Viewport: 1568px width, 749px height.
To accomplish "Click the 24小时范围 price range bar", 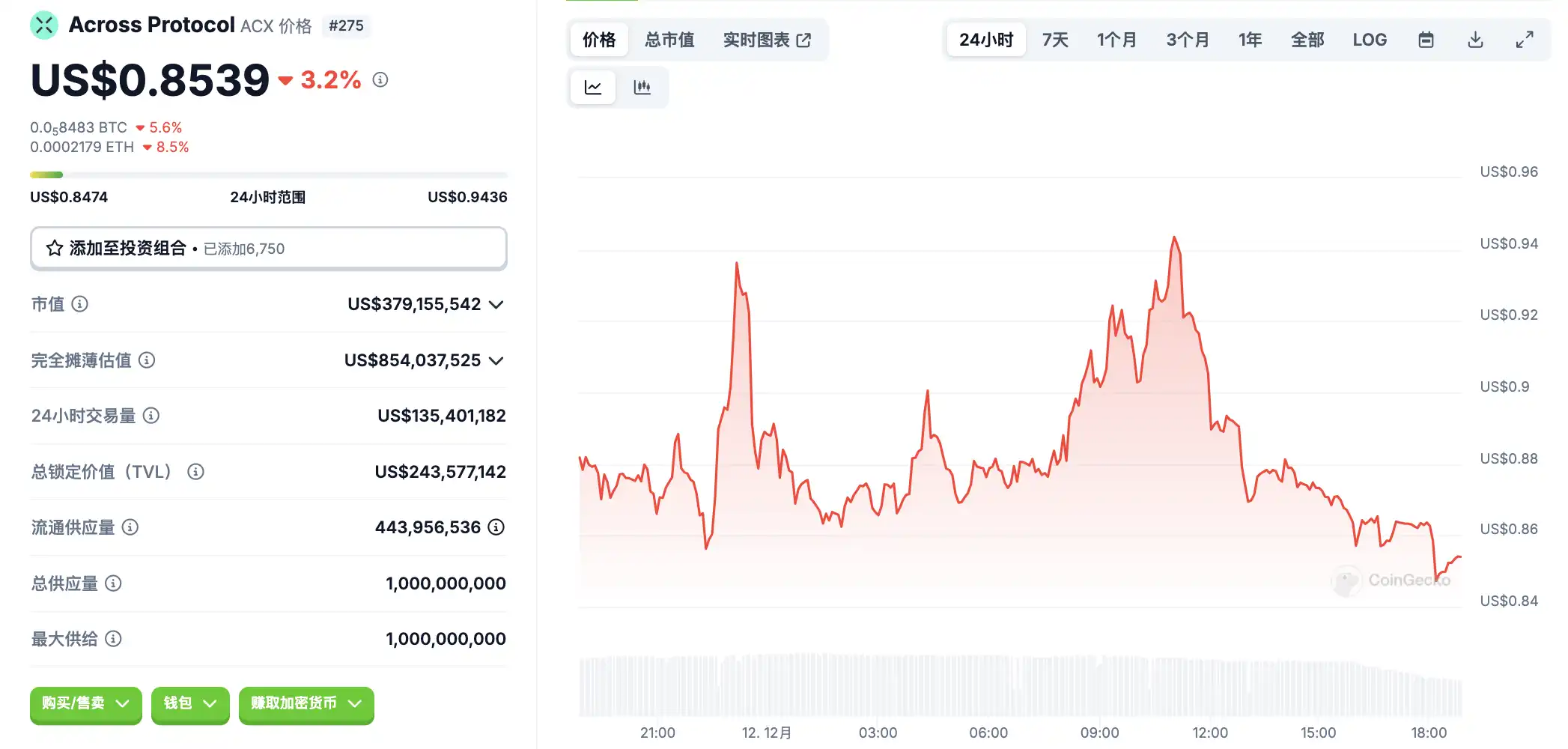I will 268,175.
